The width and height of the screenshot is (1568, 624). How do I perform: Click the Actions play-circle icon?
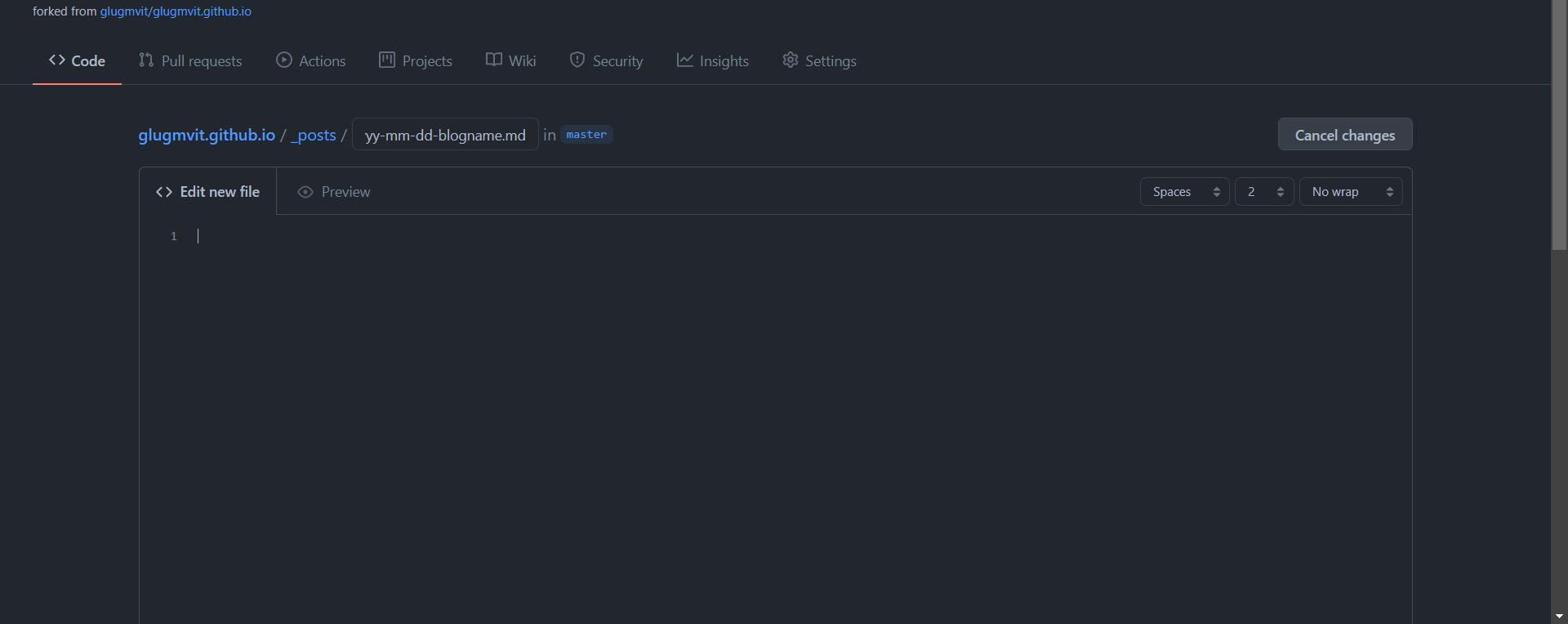tap(284, 60)
